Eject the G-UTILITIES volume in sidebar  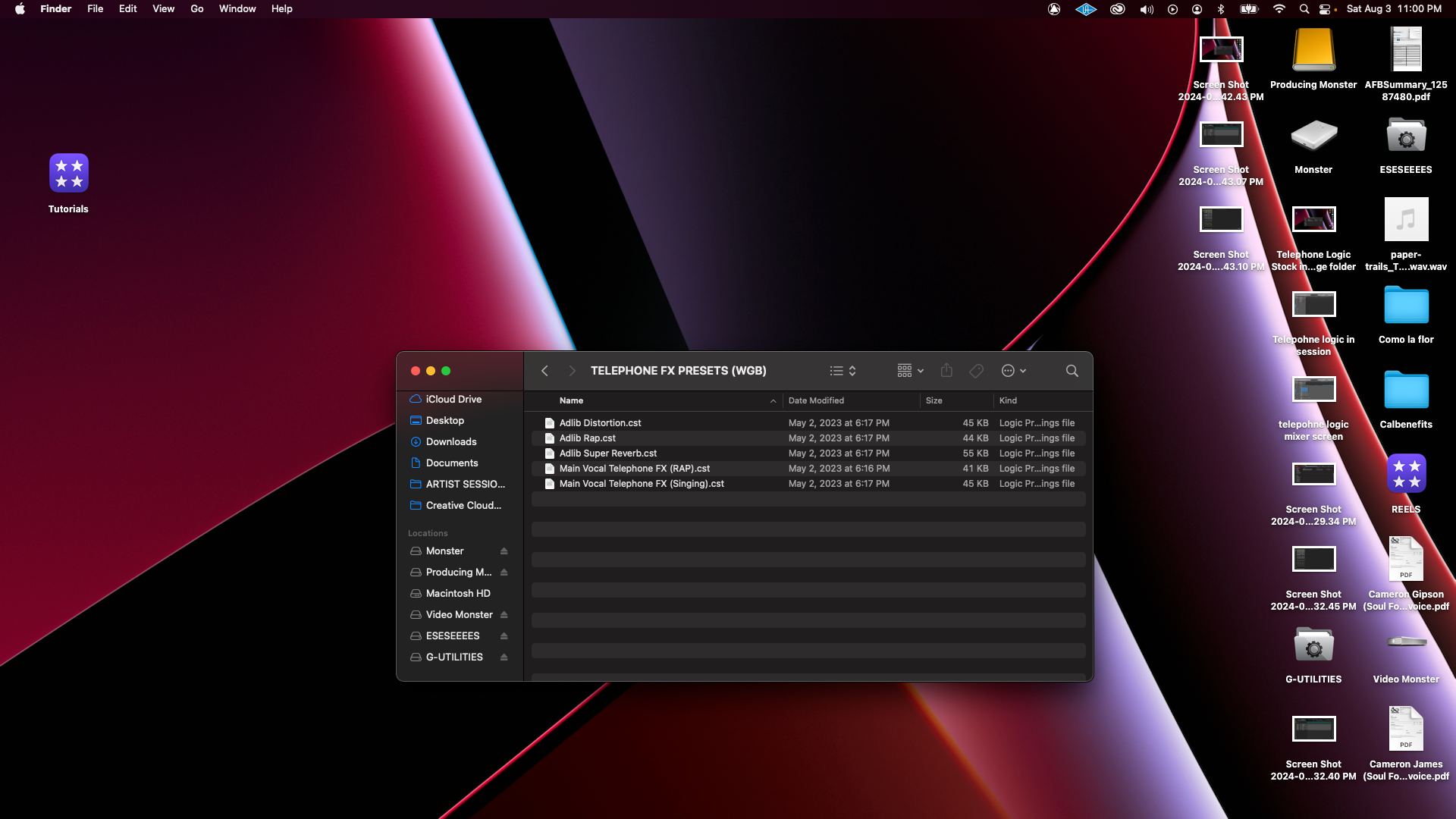coord(504,657)
